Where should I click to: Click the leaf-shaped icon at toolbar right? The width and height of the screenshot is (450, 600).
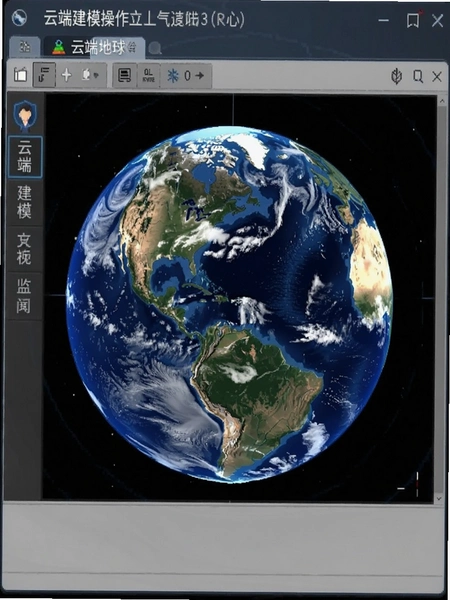(x=396, y=76)
